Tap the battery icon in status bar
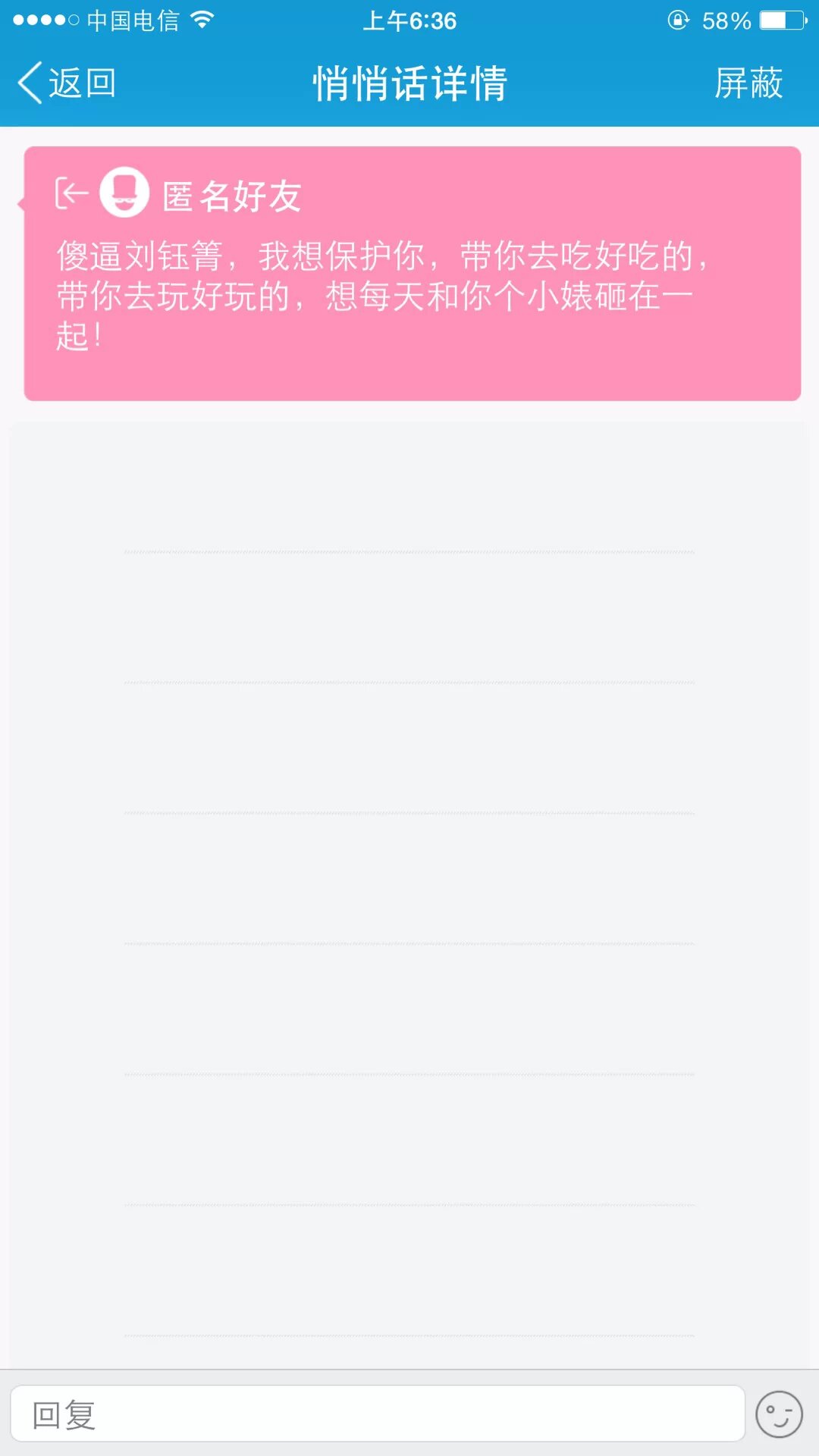Viewport: 819px width, 1456px height. 783,20
